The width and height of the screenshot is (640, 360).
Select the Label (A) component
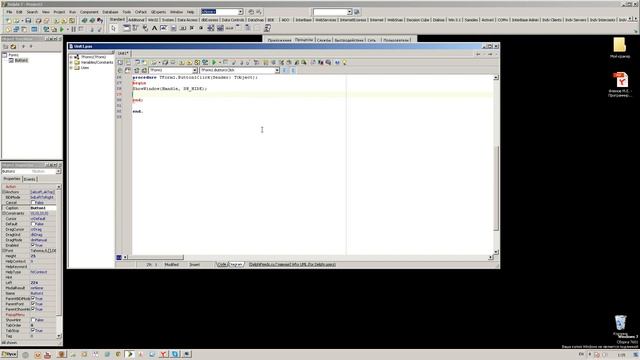tap(154, 28)
